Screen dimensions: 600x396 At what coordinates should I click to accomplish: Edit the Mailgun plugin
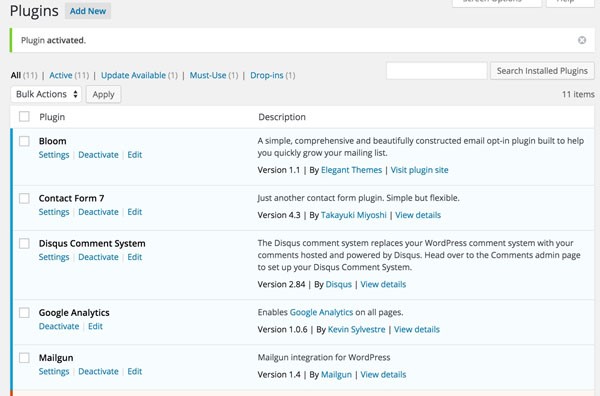(x=135, y=372)
